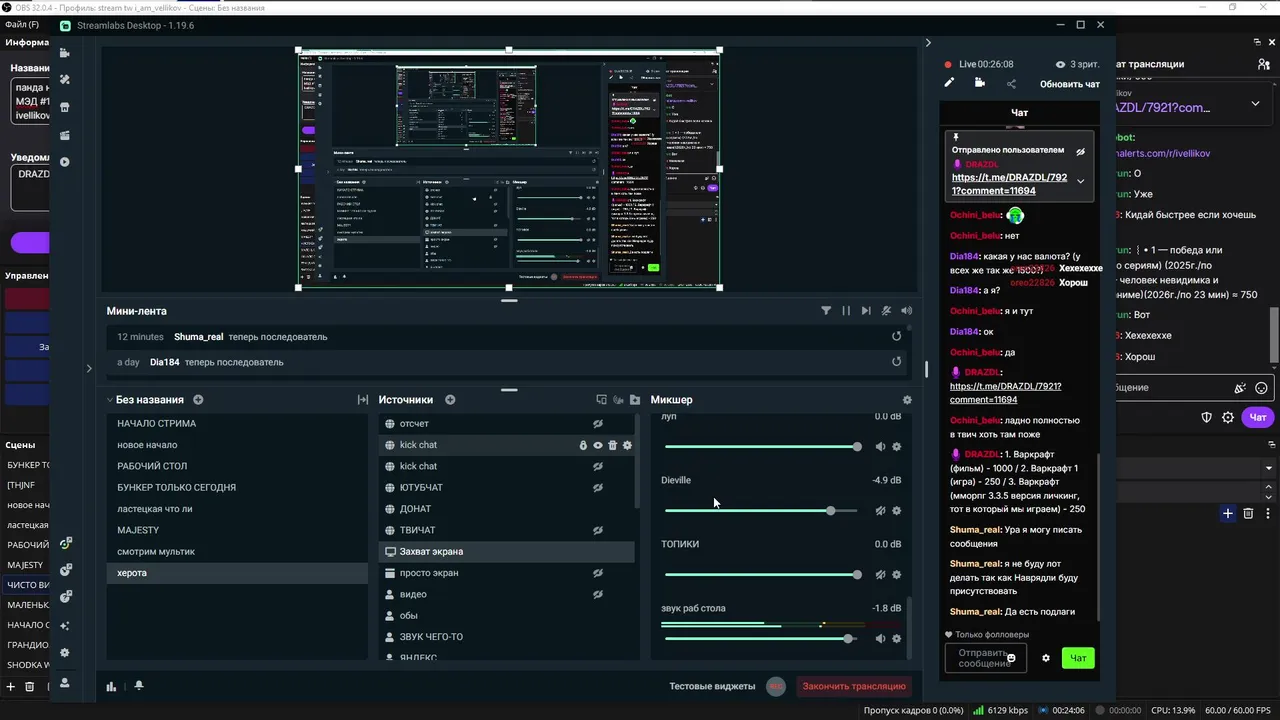Toggle visibility of отсчет source

tap(598, 424)
